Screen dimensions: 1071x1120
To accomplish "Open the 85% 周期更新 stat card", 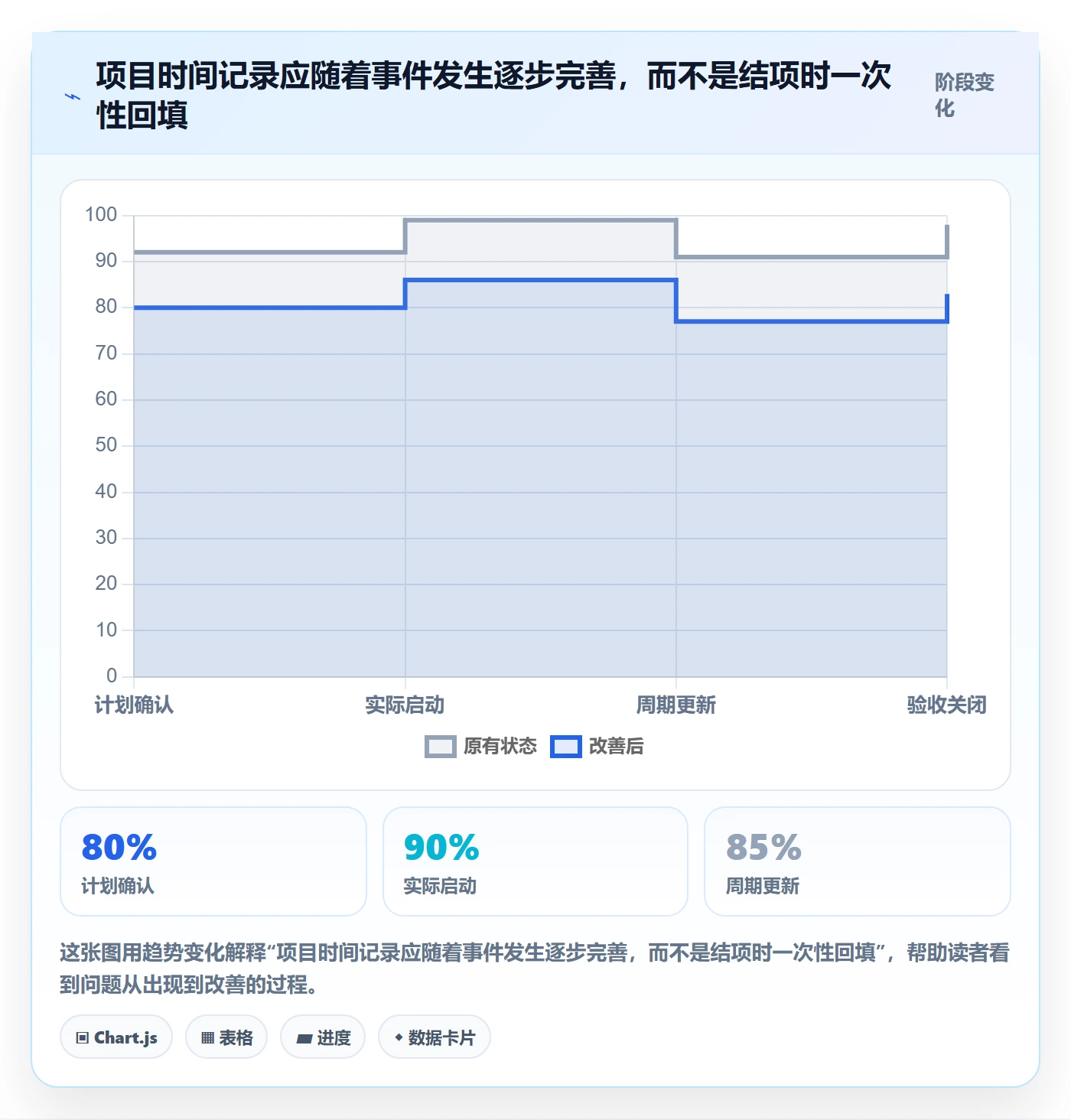I will [858, 861].
